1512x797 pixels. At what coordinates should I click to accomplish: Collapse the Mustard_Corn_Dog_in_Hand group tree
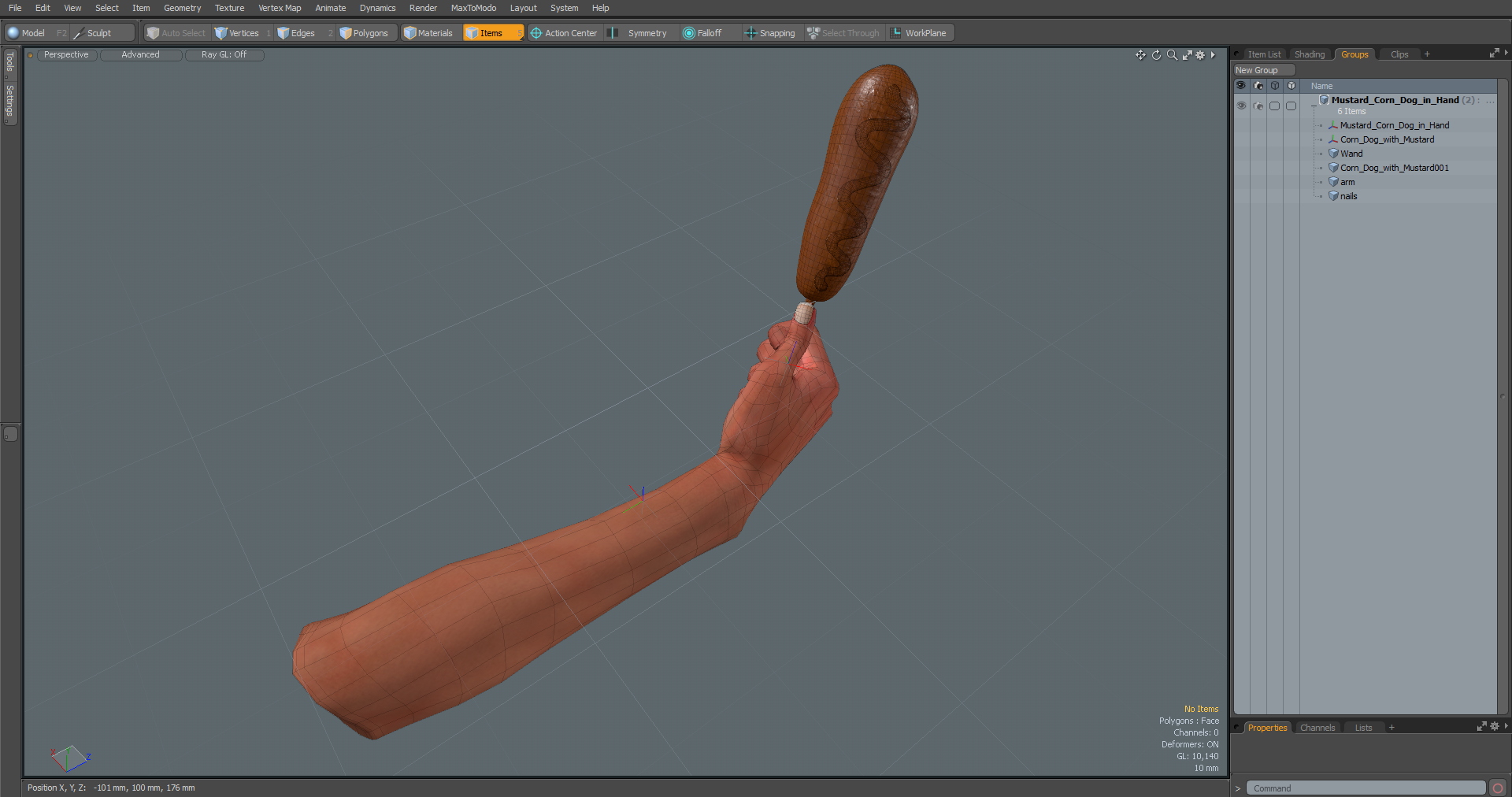(x=1313, y=106)
